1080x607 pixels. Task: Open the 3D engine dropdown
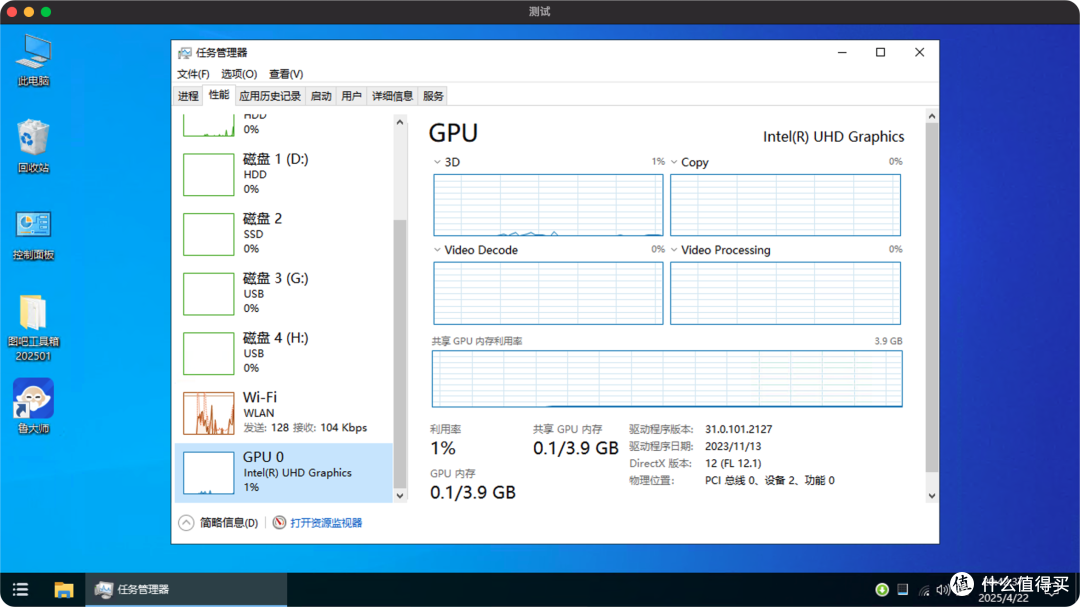437,163
